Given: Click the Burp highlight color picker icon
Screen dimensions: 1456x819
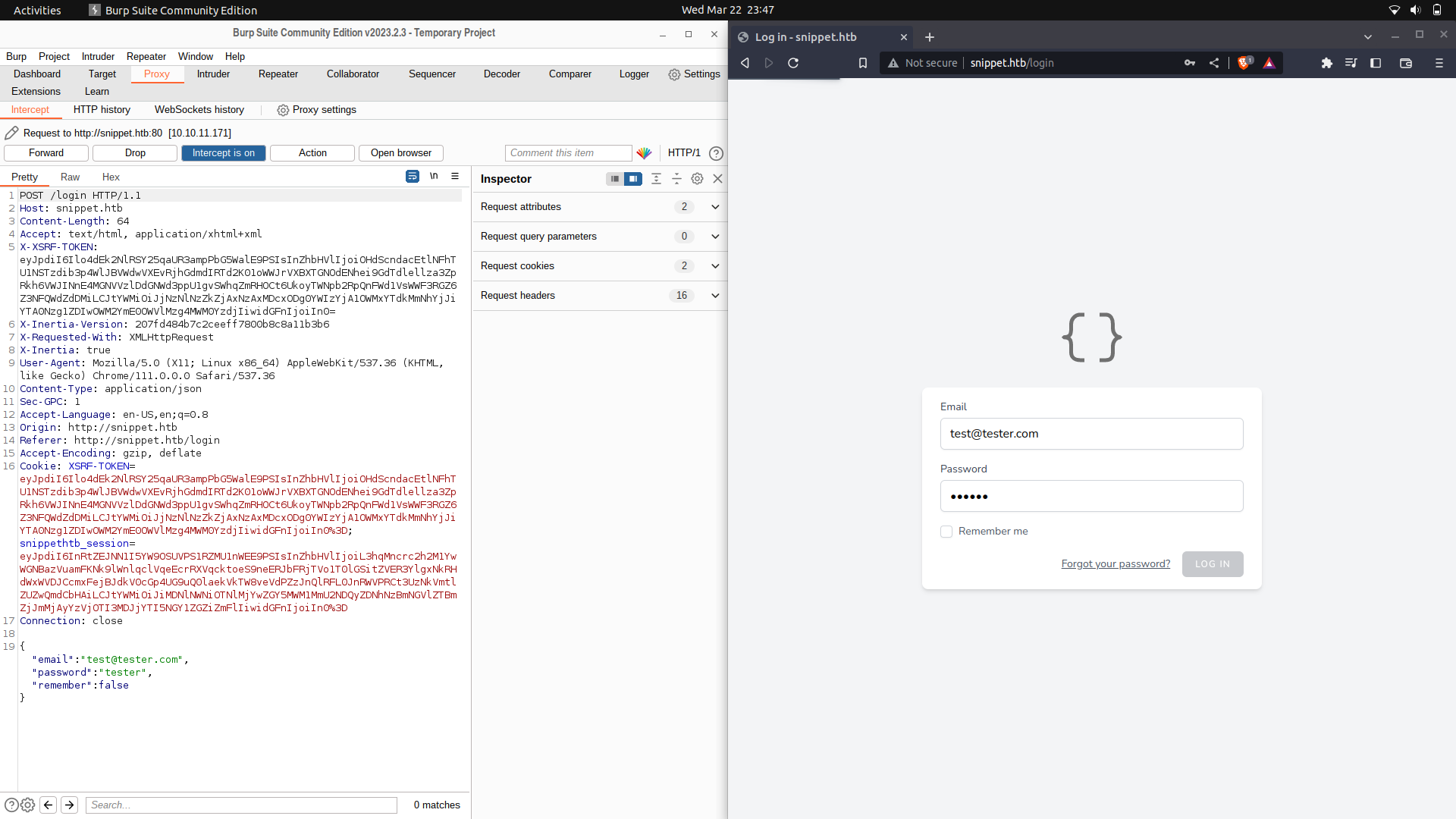Looking at the screenshot, I should (644, 153).
